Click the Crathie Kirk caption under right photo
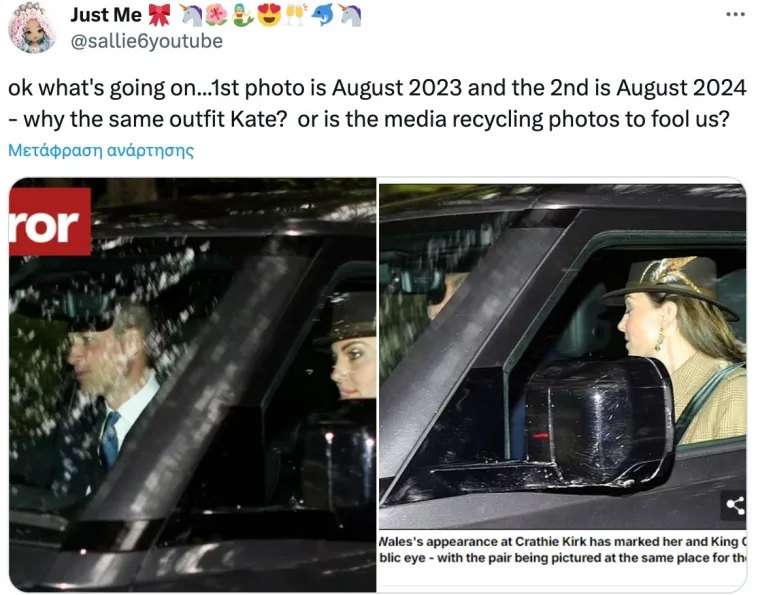 point(563,550)
